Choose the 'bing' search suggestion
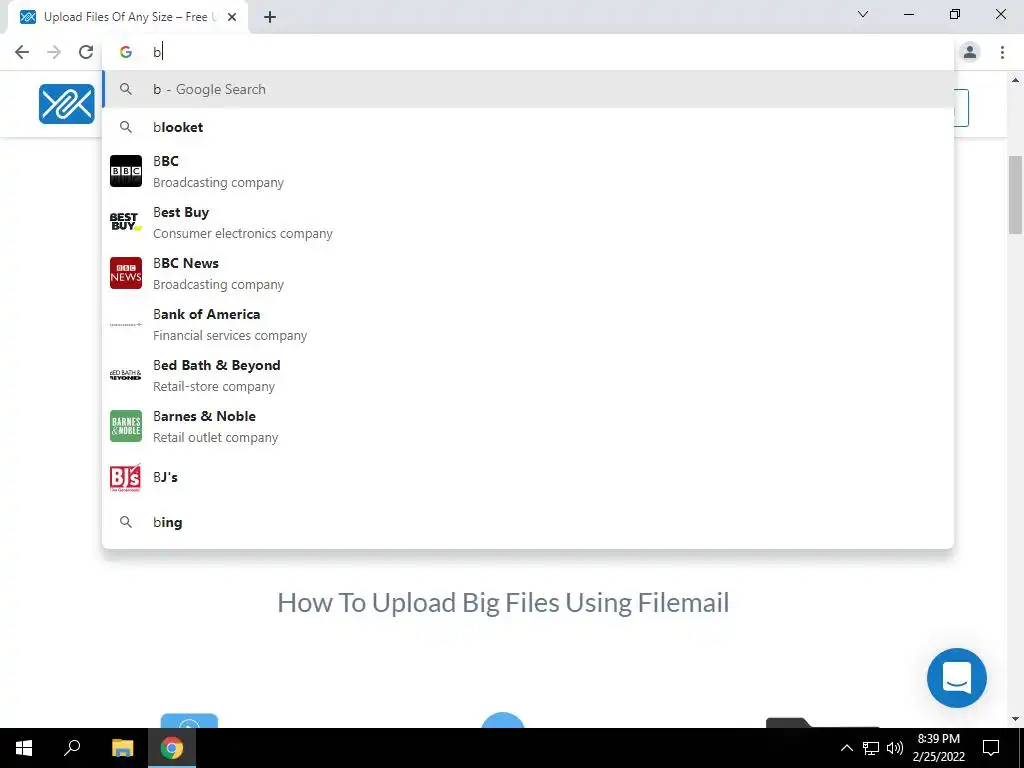This screenshot has width=1024, height=768. [x=528, y=522]
